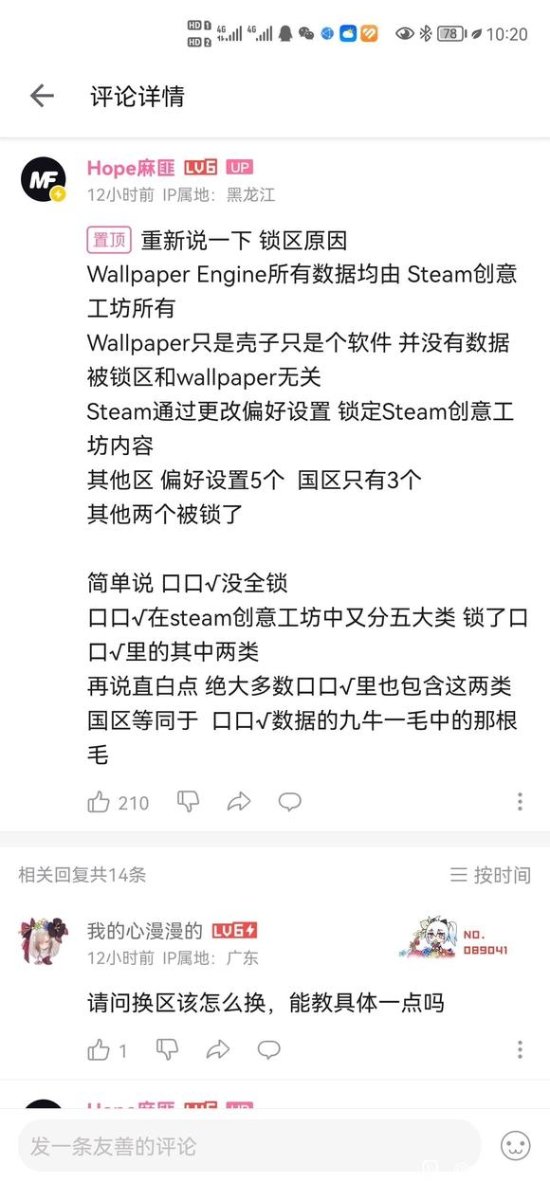Screen dimensions: 550x1183
Task: Tap the 置顶 pinned tag
Action: (x=110, y=241)
